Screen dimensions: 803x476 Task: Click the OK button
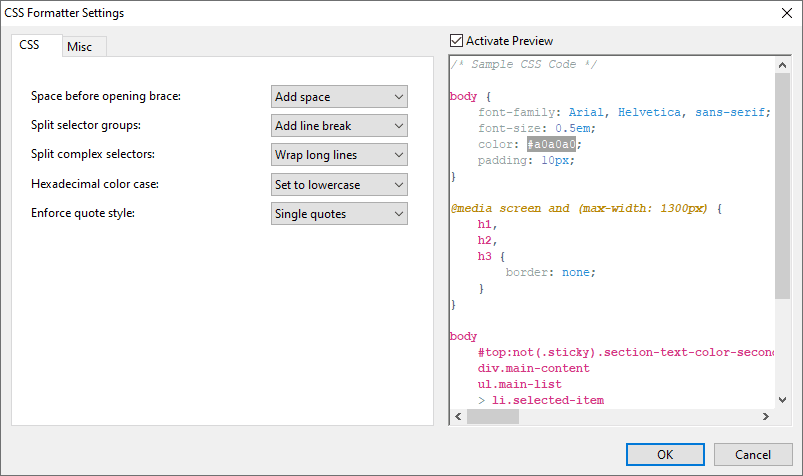coord(665,454)
